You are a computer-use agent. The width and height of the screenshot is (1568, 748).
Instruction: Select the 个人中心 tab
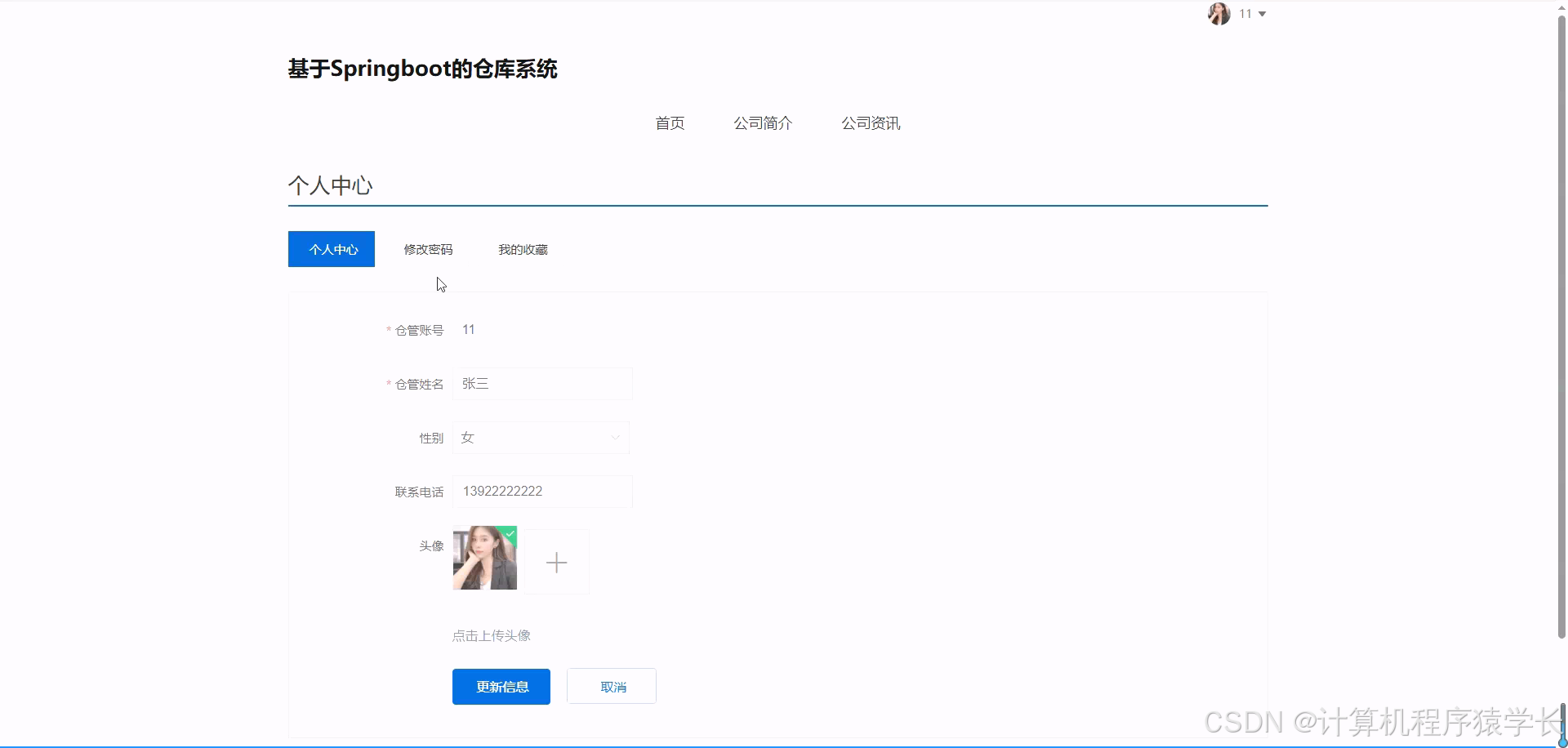pyautogui.click(x=331, y=249)
